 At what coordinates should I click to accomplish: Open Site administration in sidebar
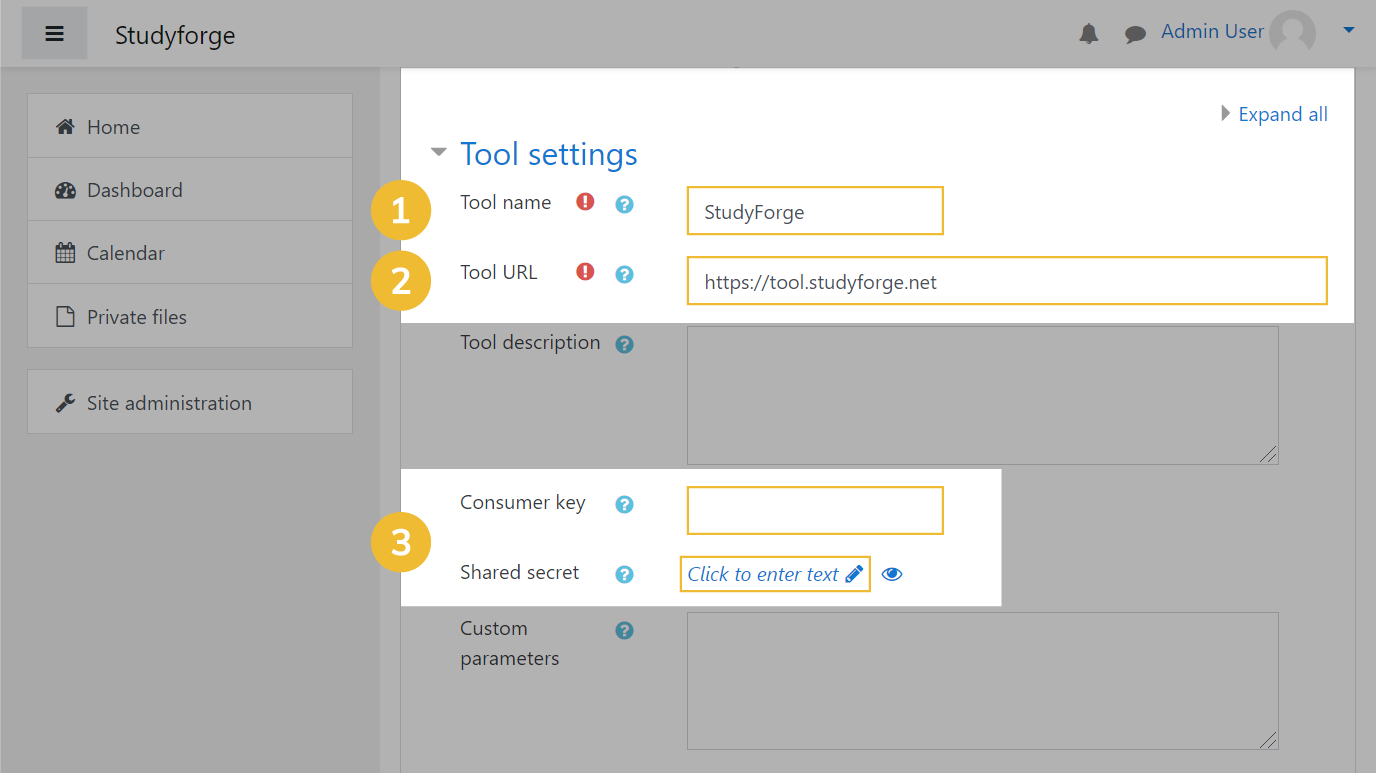(190, 402)
